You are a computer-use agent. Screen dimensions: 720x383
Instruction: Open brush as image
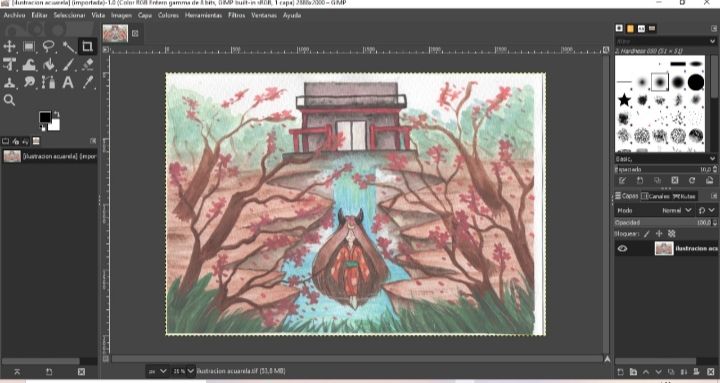tap(709, 180)
